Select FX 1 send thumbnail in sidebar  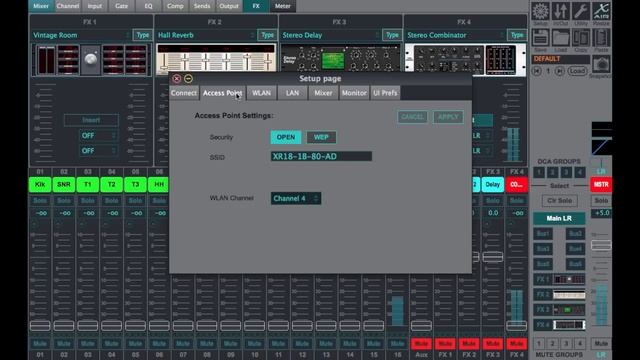tap(569, 280)
